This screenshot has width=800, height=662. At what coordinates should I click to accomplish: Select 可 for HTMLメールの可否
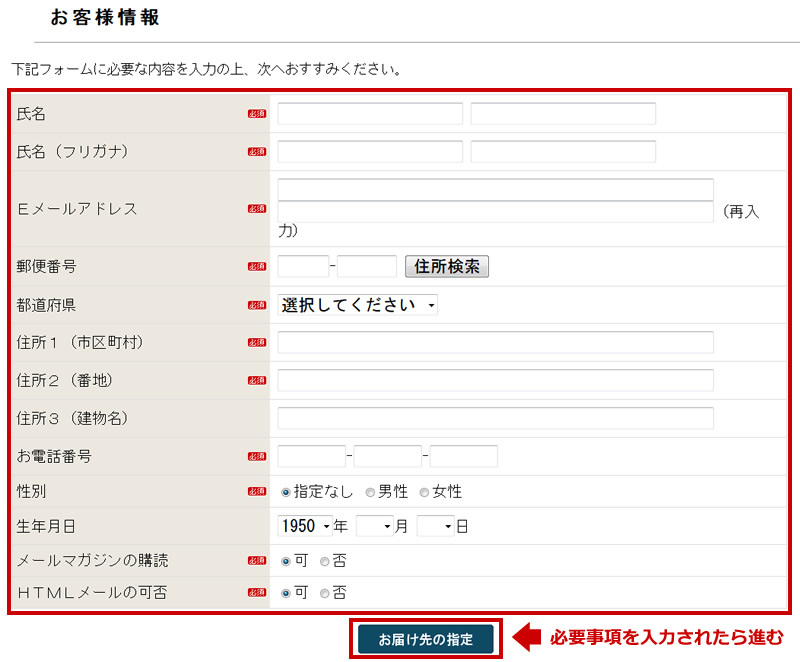point(286,593)
